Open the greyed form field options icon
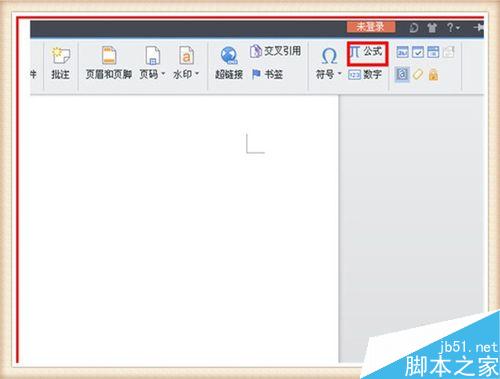Image resolution: width=500 pixels, height=379 pixels. click(x=449, y=52)
